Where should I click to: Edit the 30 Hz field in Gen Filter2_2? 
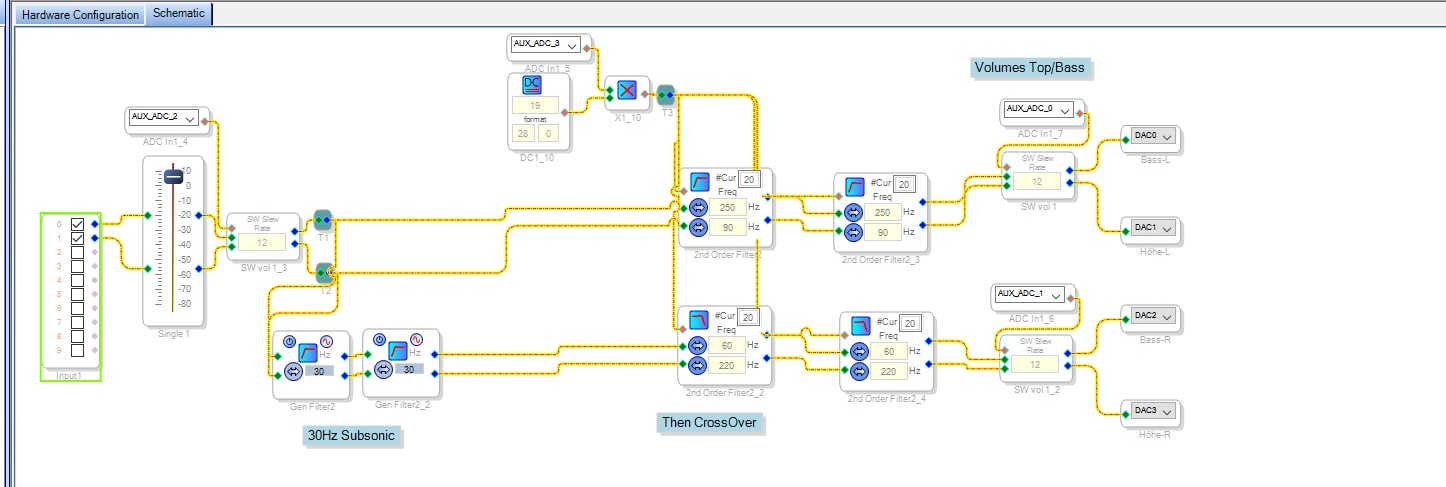(408, 369)
